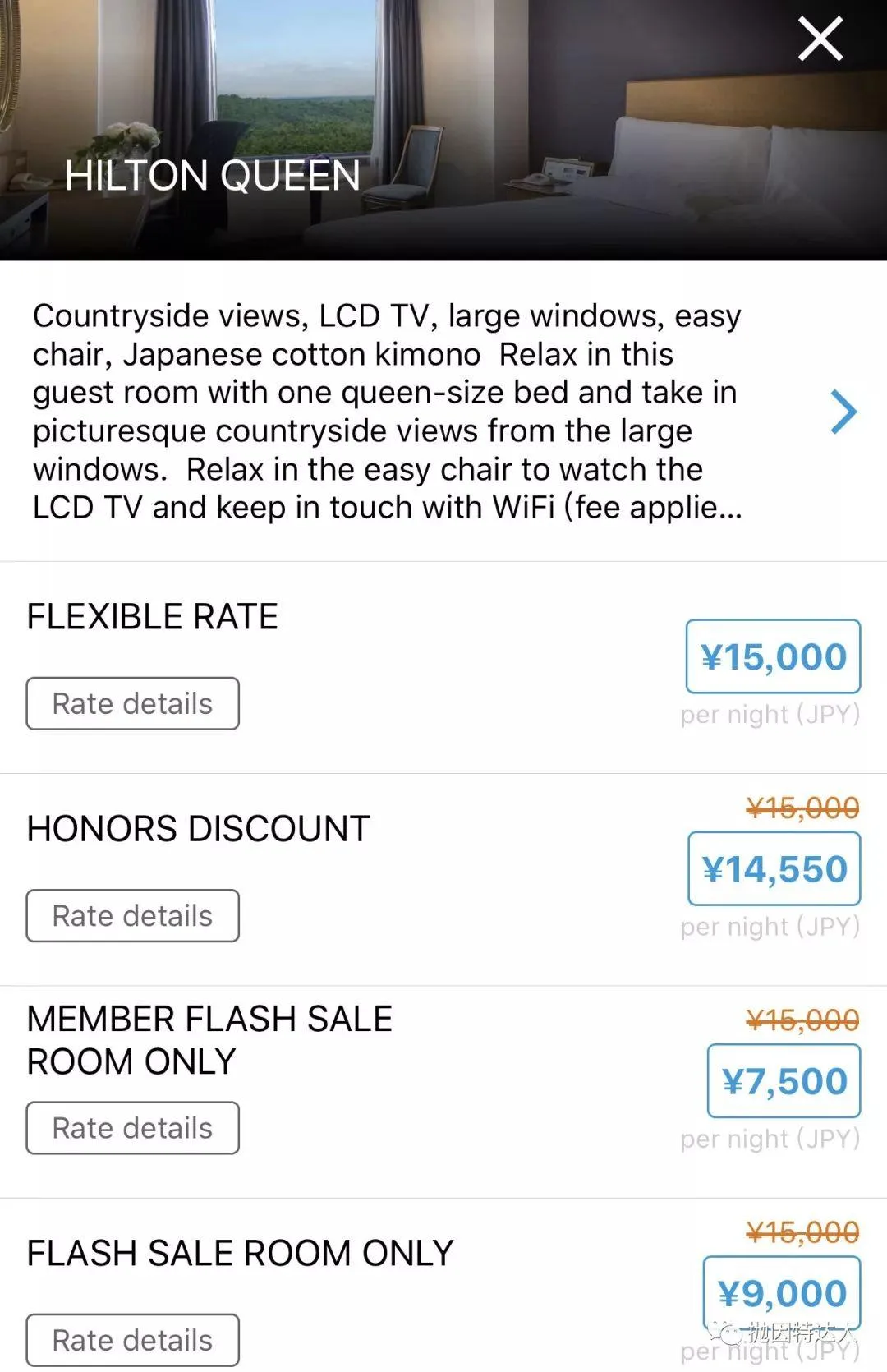
Task: View Rate details for Member Flash Sale
Action: coord(133,1128)
